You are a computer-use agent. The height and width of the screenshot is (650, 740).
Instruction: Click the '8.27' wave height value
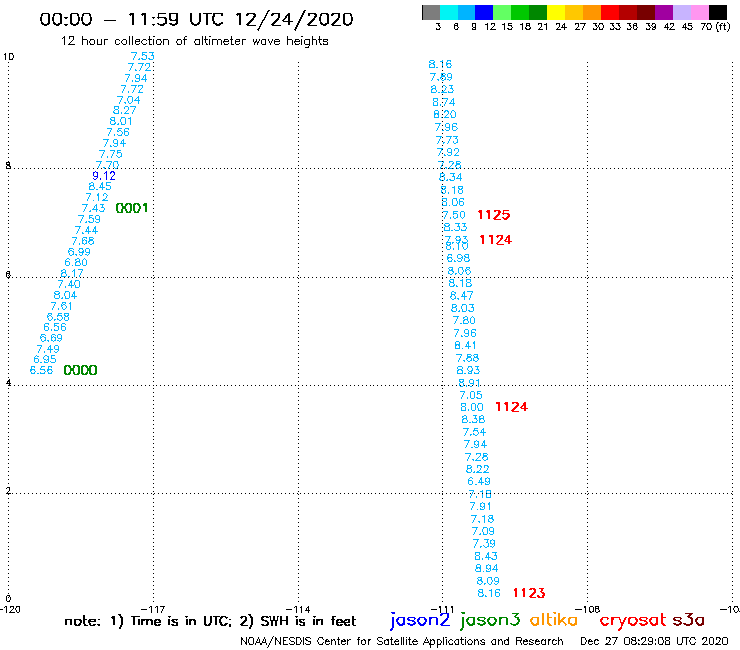pyautogui.click(x=125, y=110)
